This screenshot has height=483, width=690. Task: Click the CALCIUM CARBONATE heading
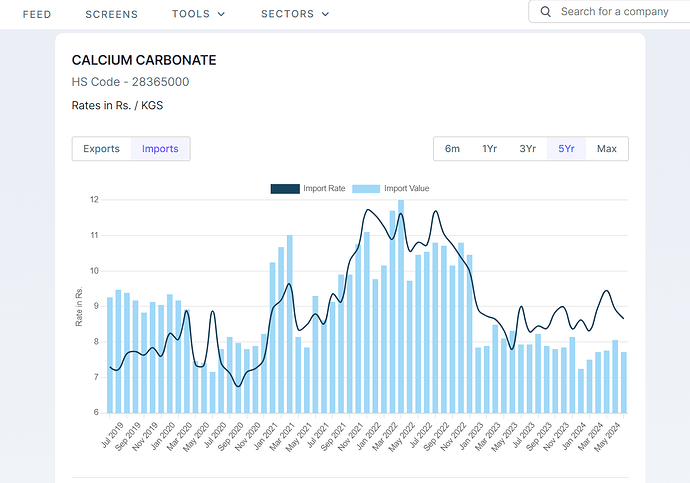click(144, 60)
